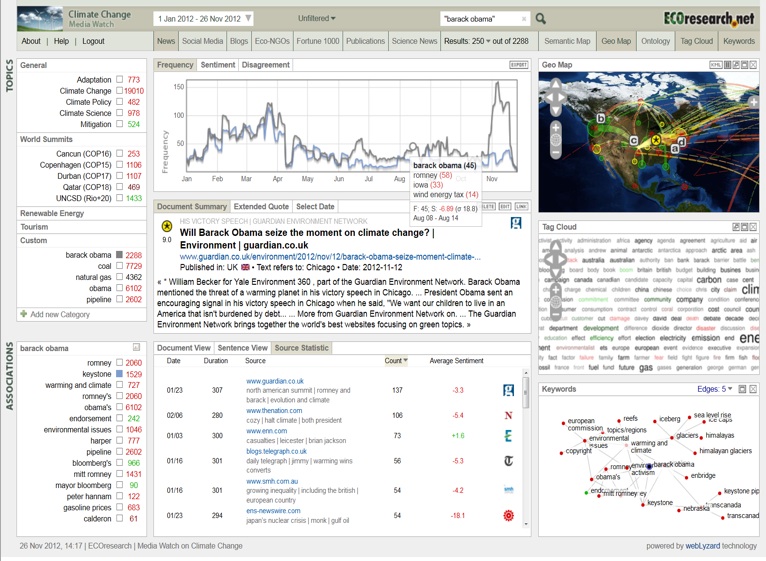The image size is (766, 561).
Task: Click the KML export icon in Geo Map
Action: pyautogui.click(x=715, y=65)
